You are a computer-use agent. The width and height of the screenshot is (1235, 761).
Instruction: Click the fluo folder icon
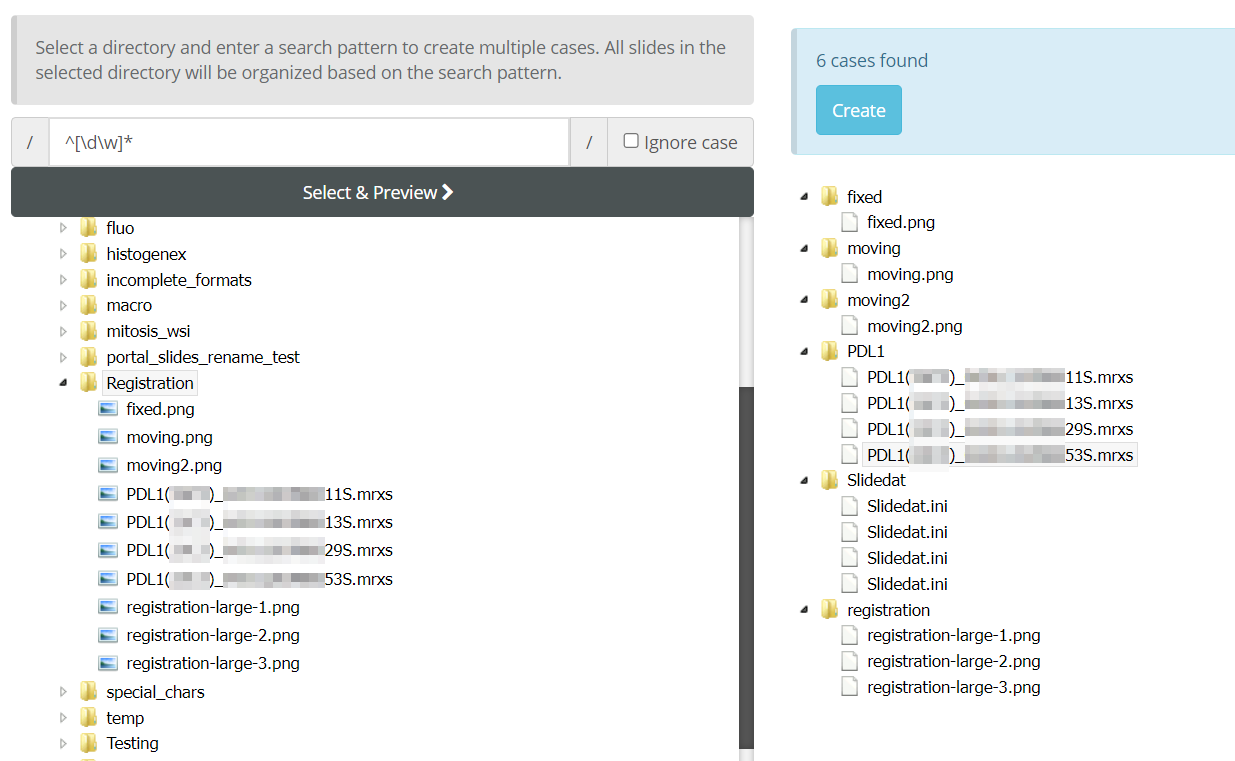pos(89,228)
